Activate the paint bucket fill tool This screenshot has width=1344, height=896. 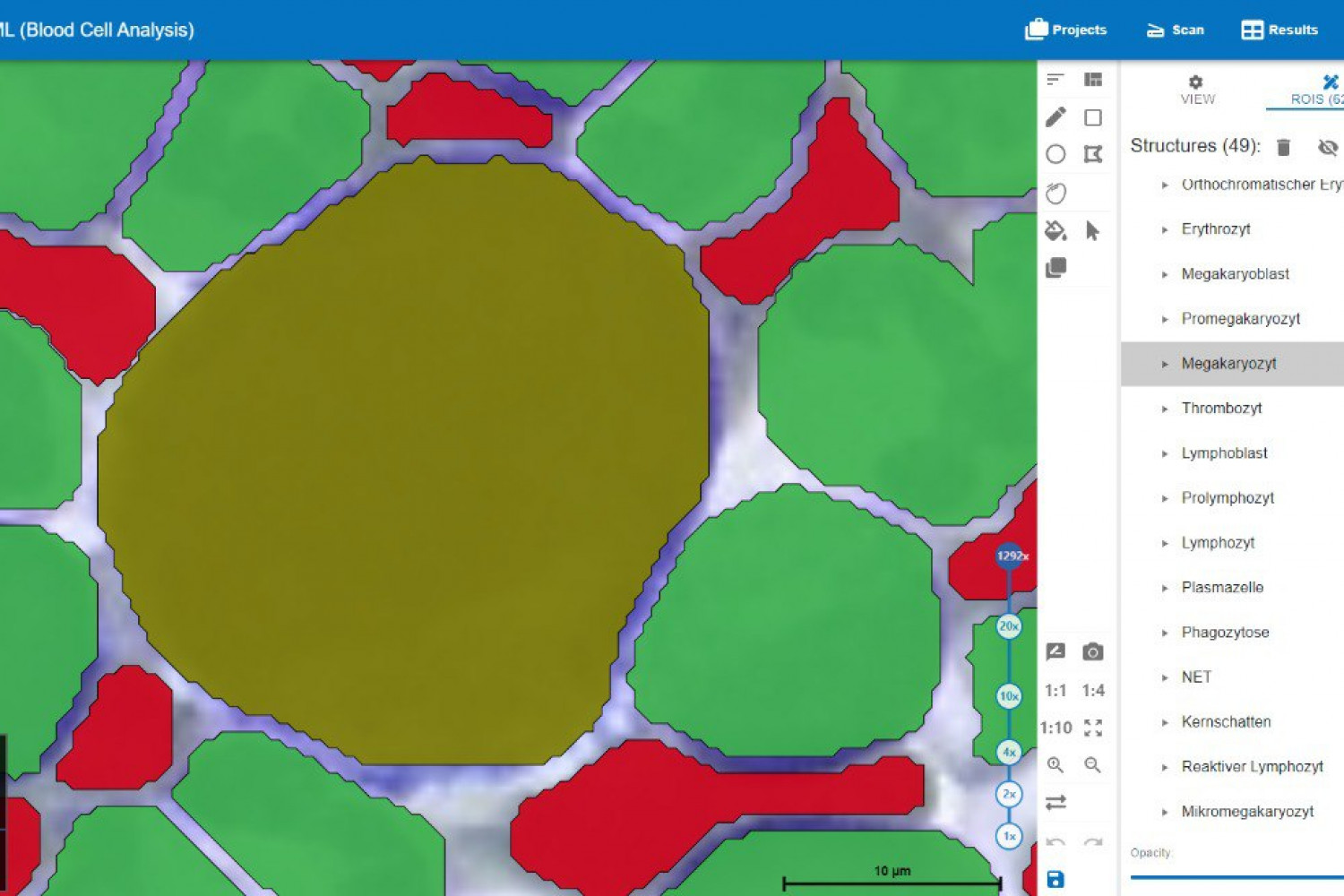[1055, 231]
